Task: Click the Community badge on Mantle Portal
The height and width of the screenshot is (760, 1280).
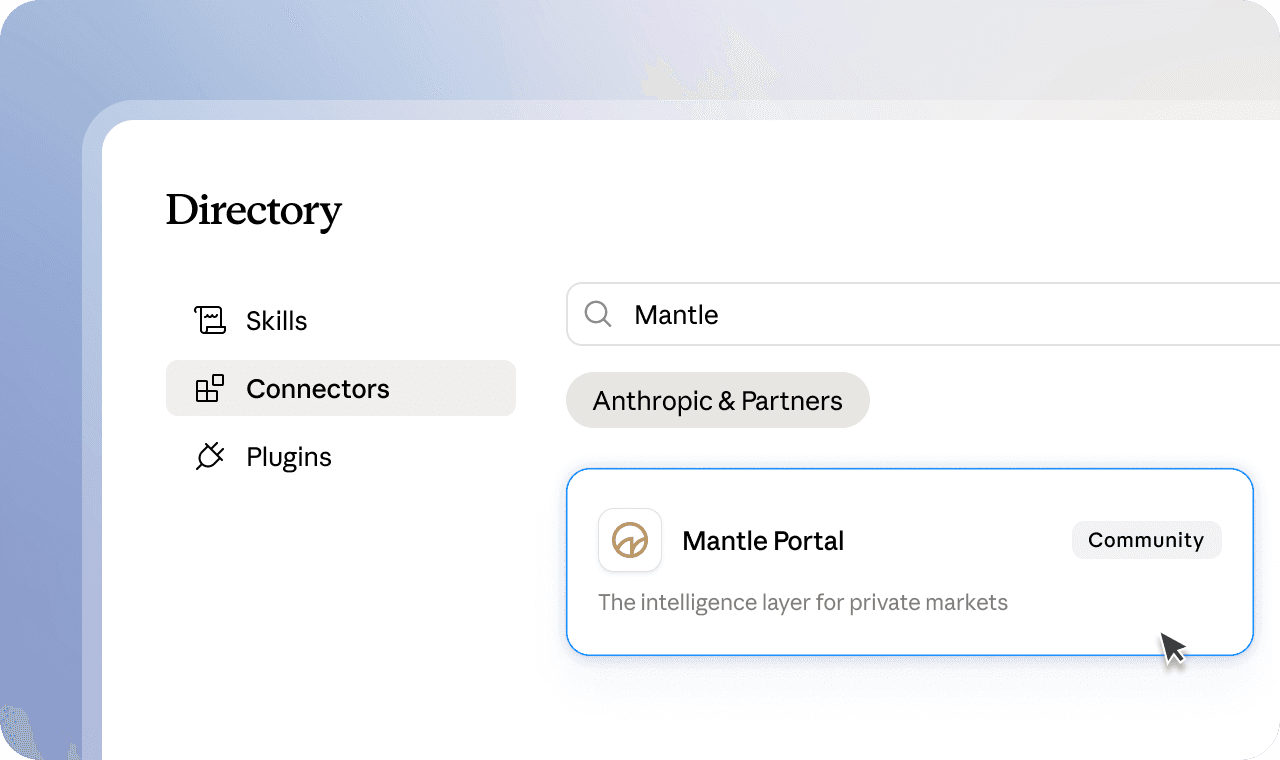Action: click(x=1146, y=540)
